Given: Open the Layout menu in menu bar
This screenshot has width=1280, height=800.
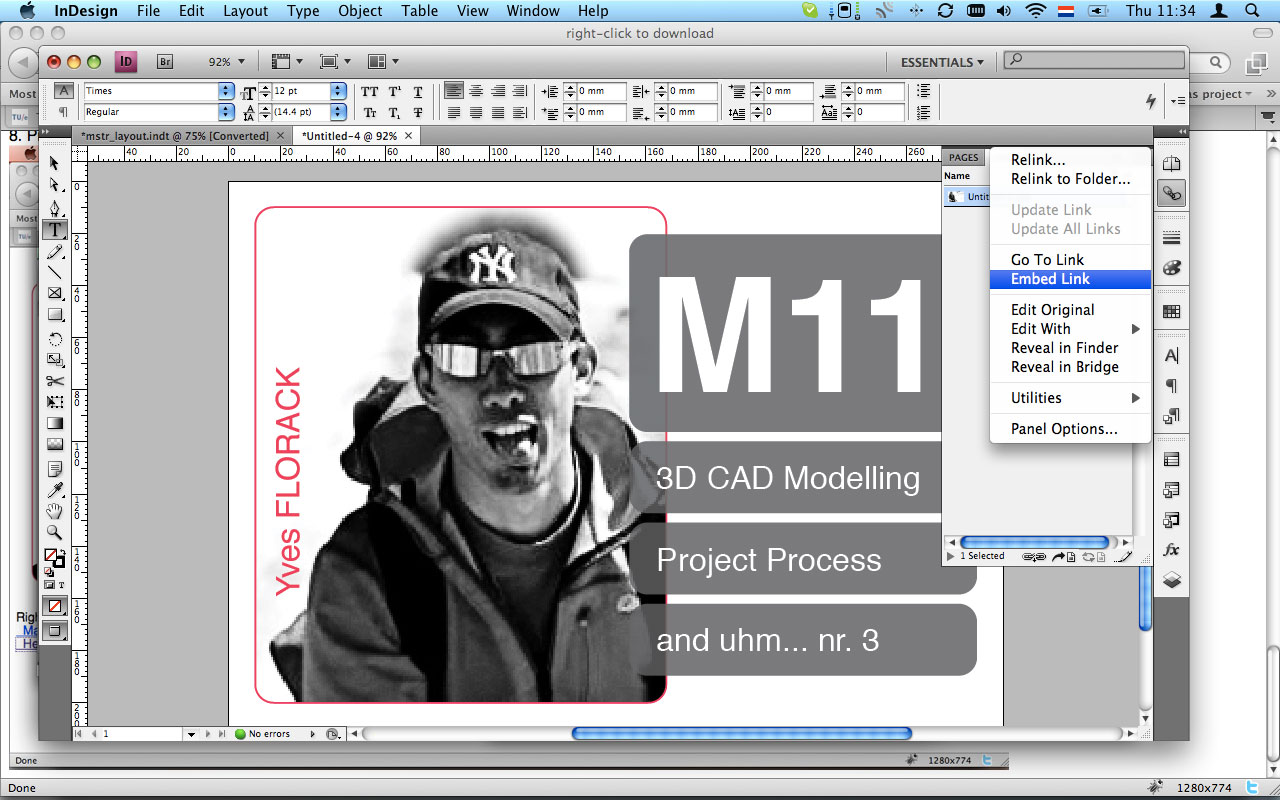Looking at the screenshot, I should pos(245,11).
